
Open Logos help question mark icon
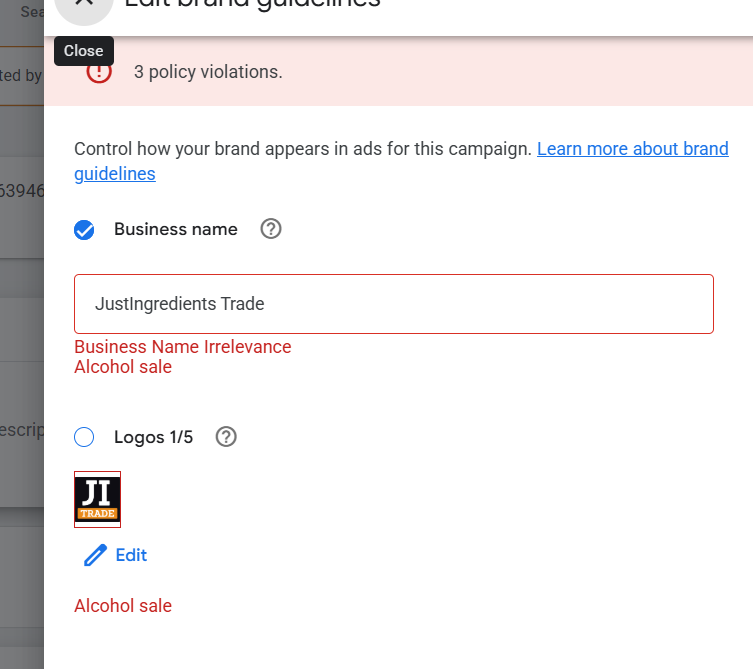(226, 437)
